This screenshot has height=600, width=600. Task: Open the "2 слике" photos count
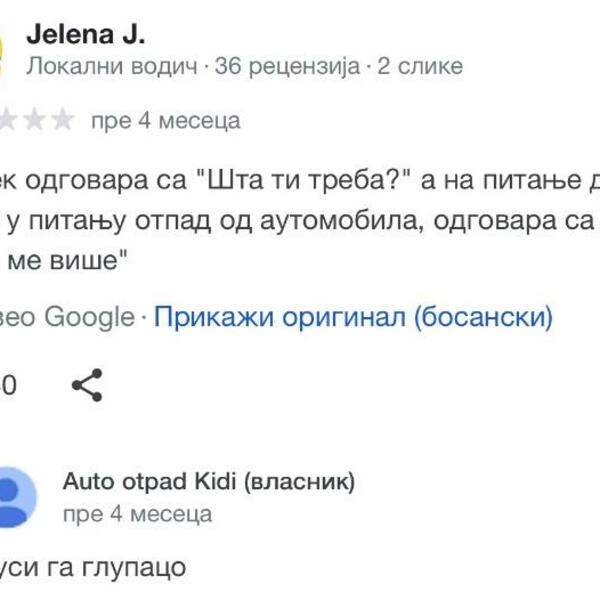pyautogui.click(x=420, y=67)
